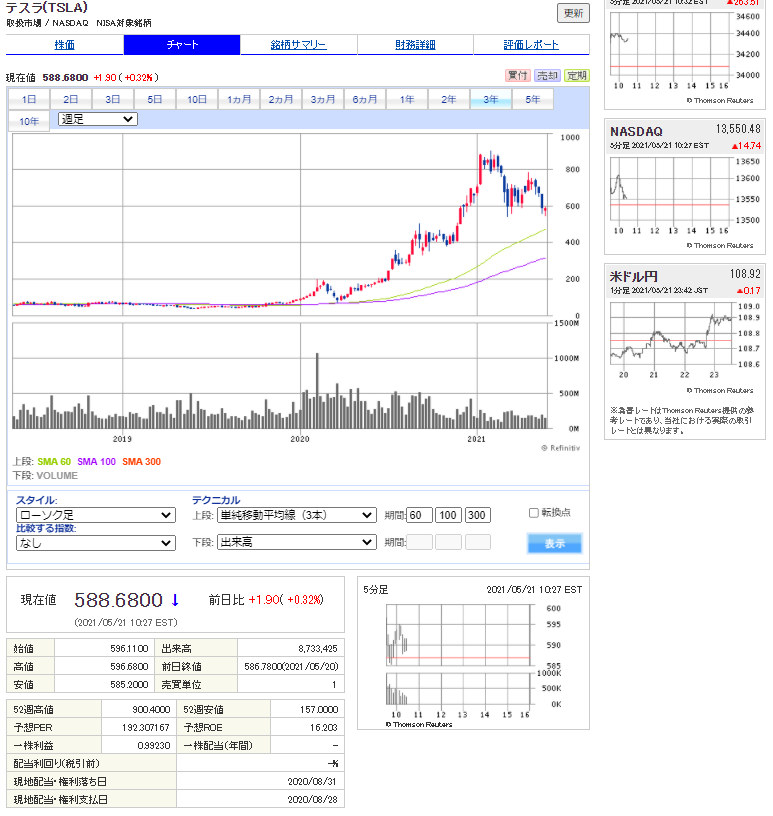Click the period field containing 100
The height and width of the screenshot is (816, 773).
coord(448,515)
